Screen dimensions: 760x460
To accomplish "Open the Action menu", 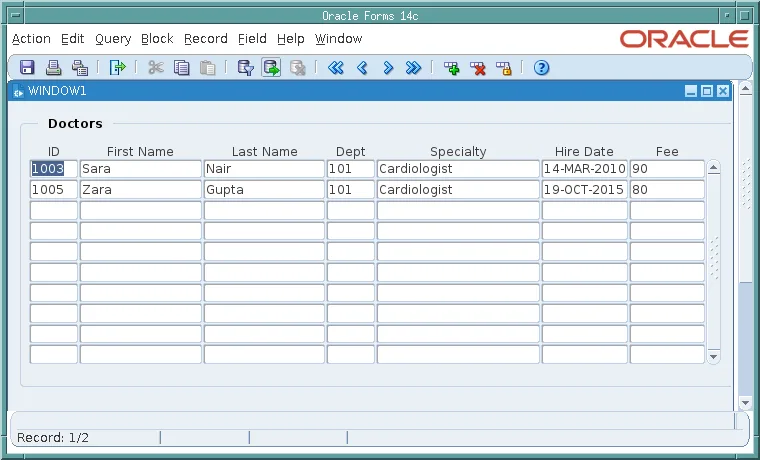I will [31, 39].
